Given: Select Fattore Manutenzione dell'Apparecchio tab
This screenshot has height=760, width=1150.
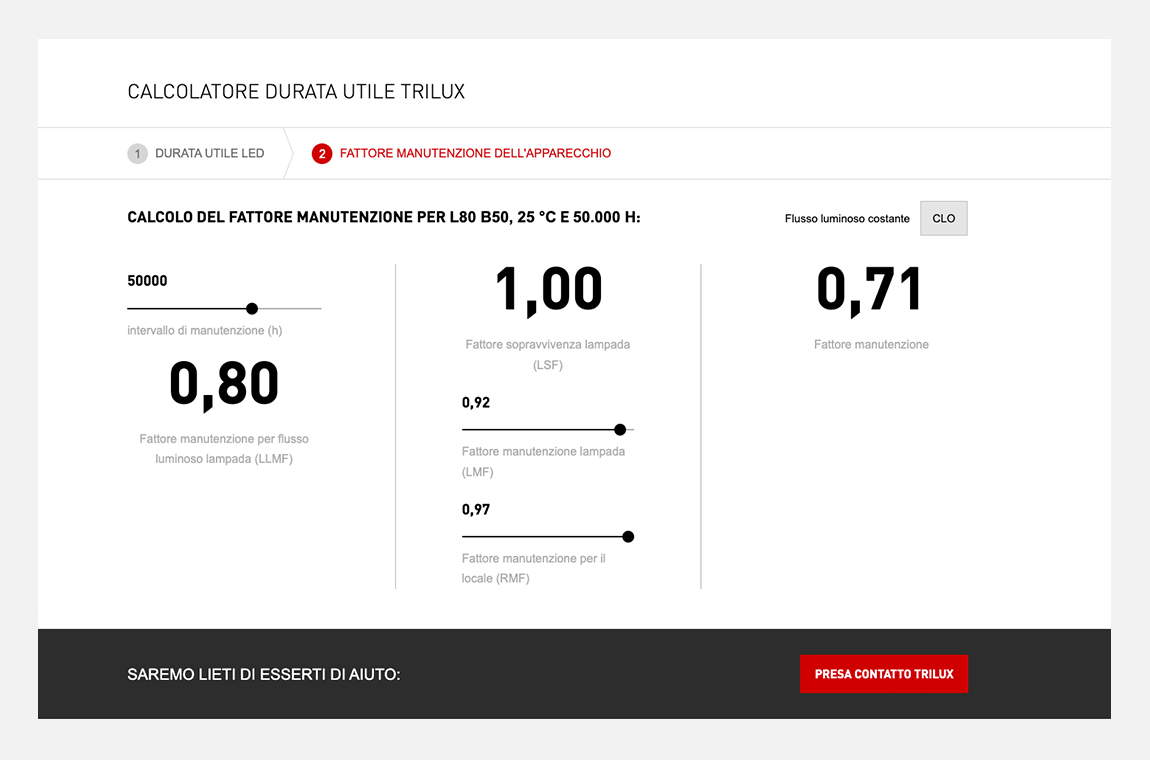Looking at the screenshot, I should click(462, 153).
